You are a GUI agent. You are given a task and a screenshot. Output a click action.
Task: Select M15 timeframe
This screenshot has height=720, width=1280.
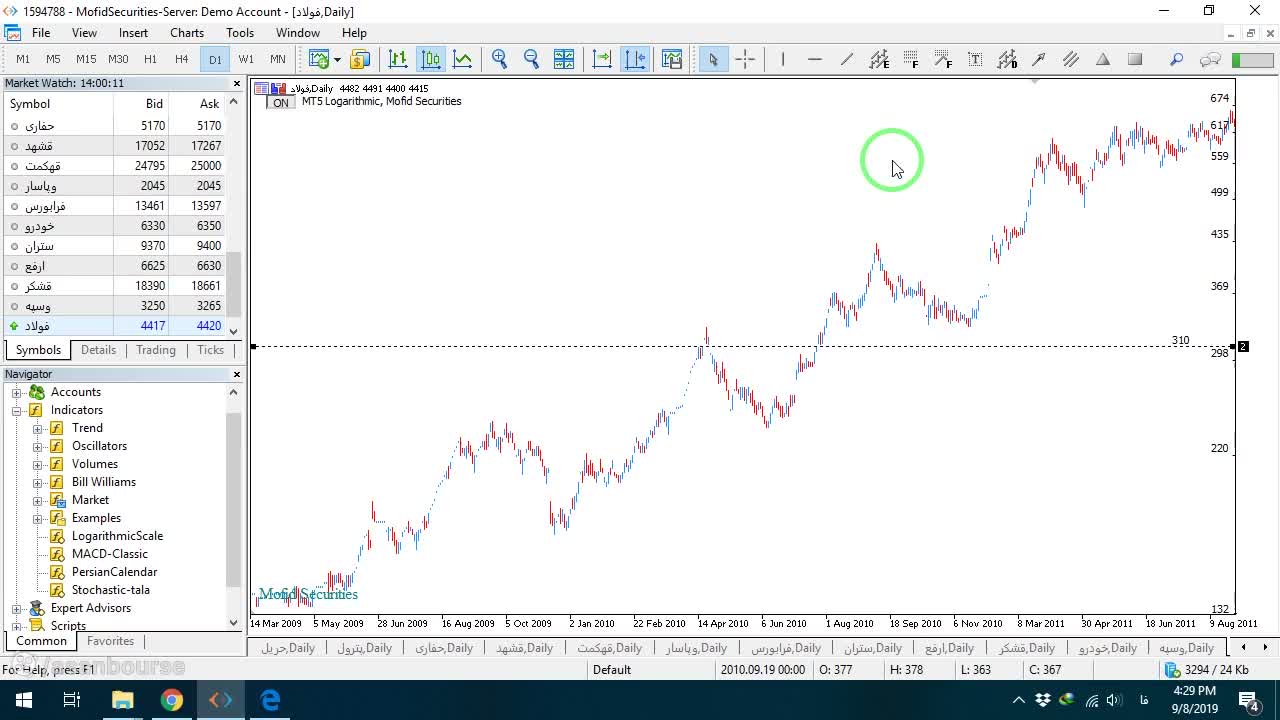(x=86, y=59)
